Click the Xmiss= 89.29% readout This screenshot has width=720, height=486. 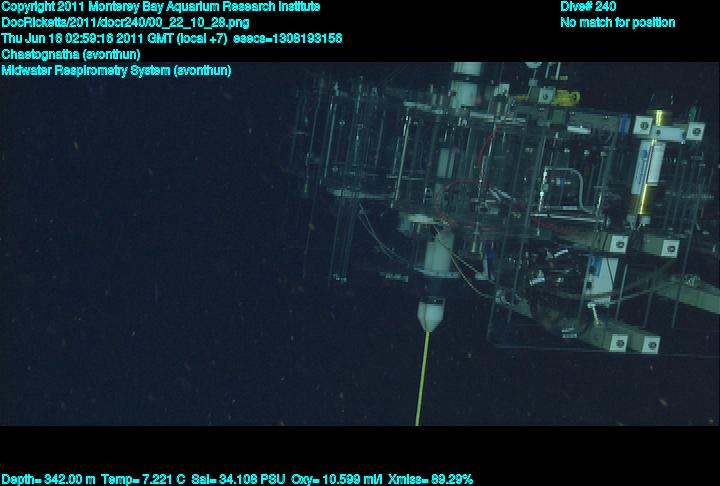(430, 480)
